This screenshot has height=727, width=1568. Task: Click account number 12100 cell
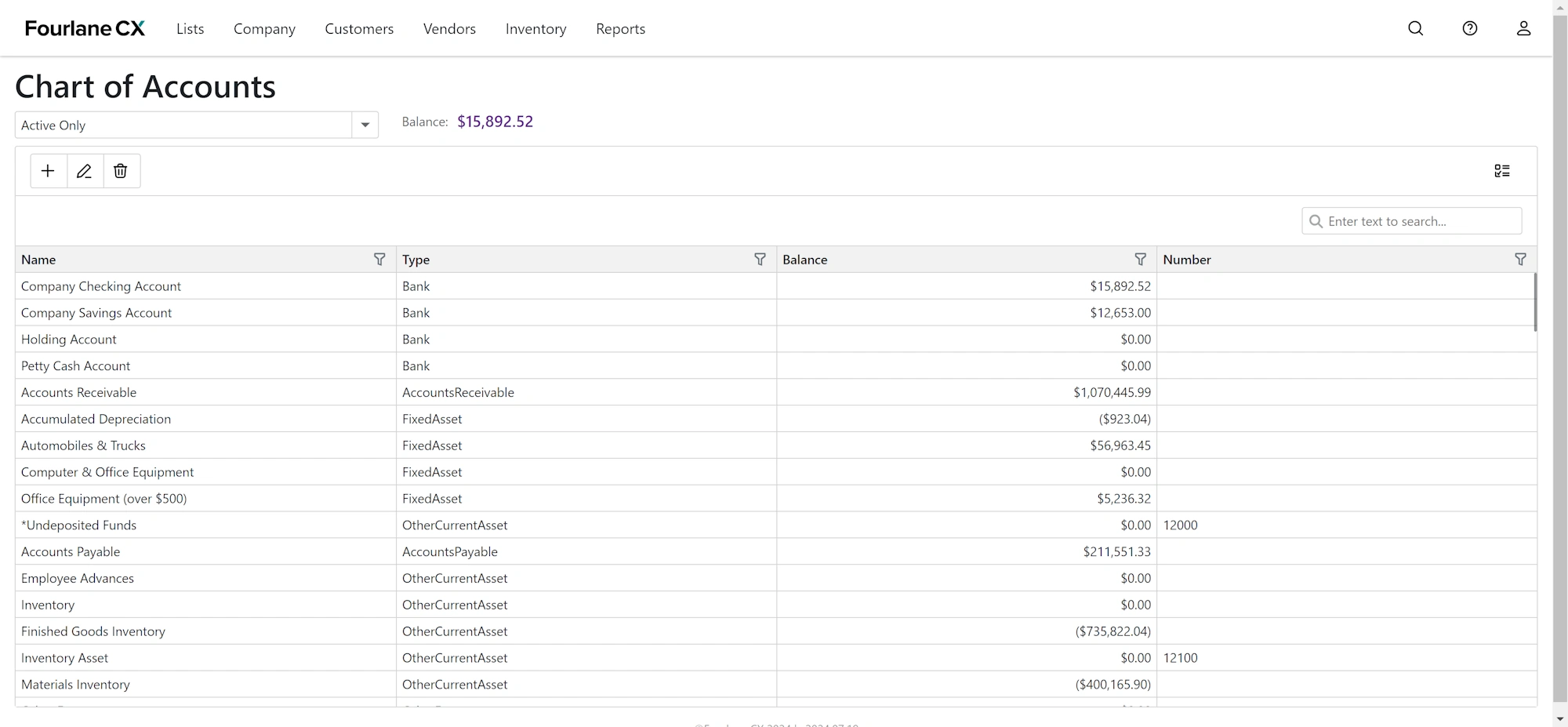tap(1346, 658)
